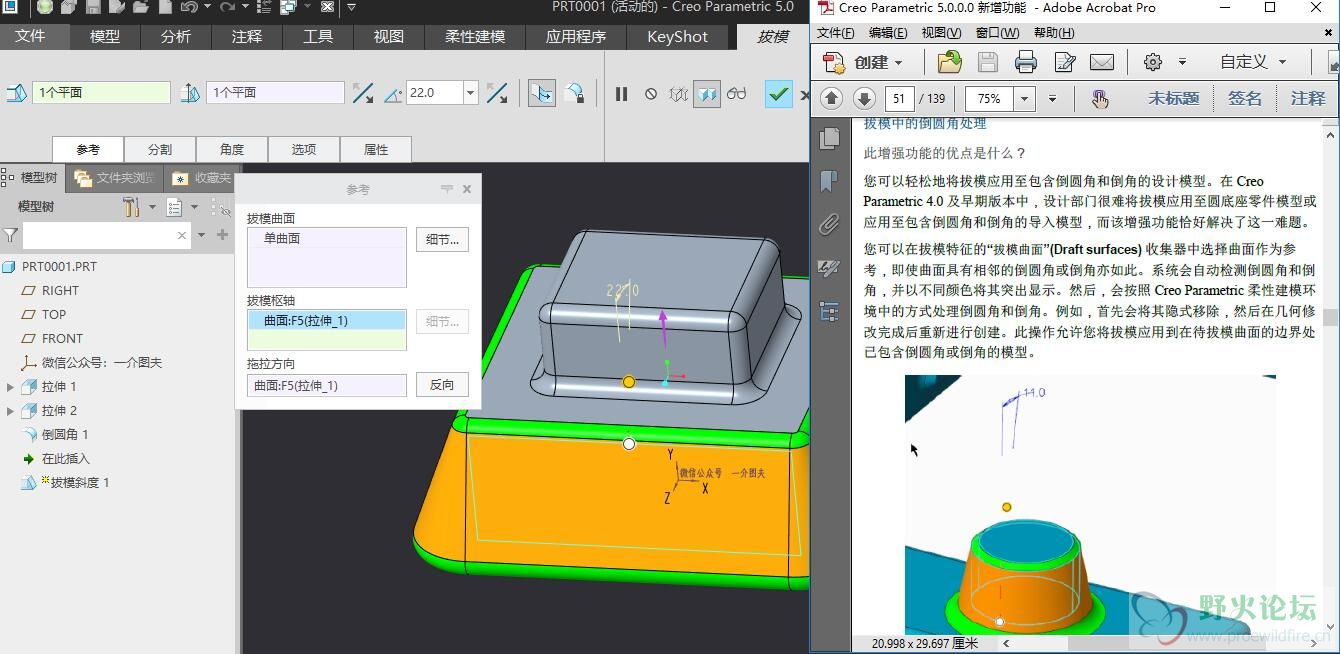This screenshot has width=1340, height=654.
Task: Switch to the 文件夹浏览器 navigator tab
Action: [x=115, y=178]
